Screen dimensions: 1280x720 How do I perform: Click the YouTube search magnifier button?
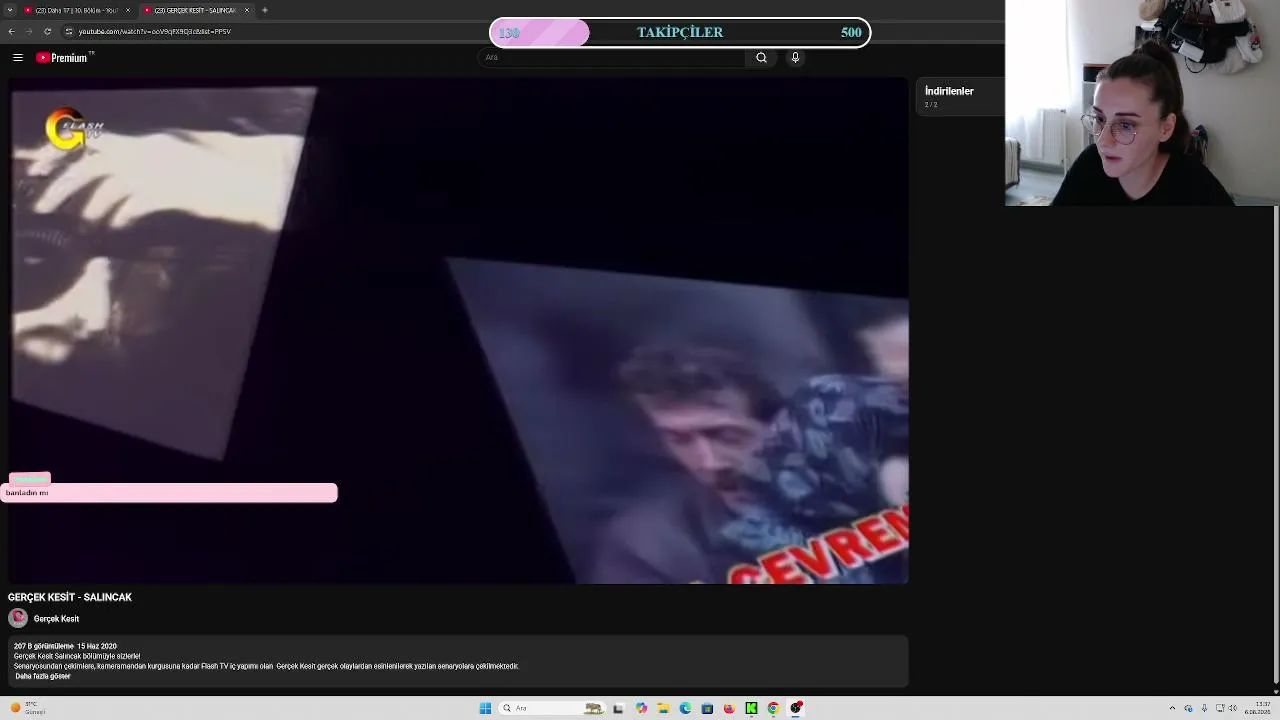(x=761, y=58)
